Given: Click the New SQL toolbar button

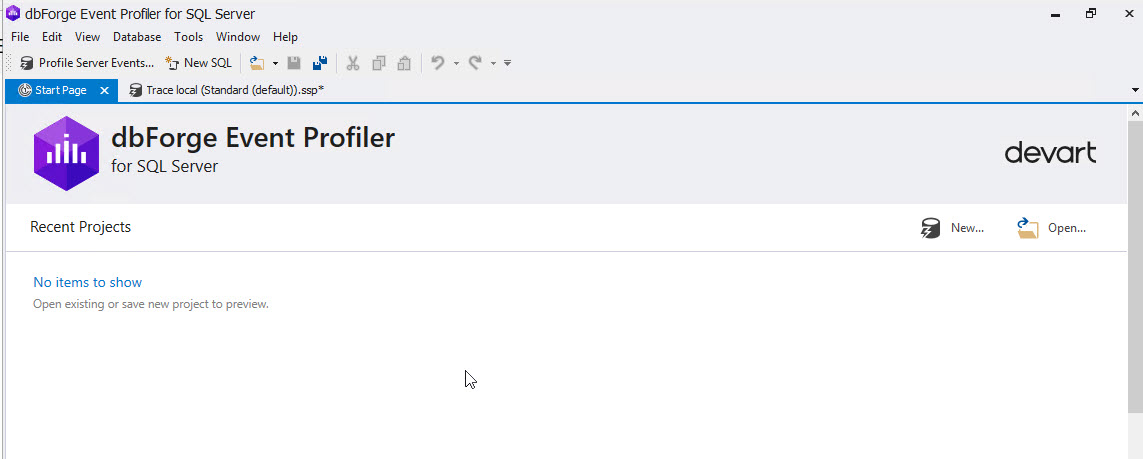Looking at the screenshot, I should tap(198, 63).
